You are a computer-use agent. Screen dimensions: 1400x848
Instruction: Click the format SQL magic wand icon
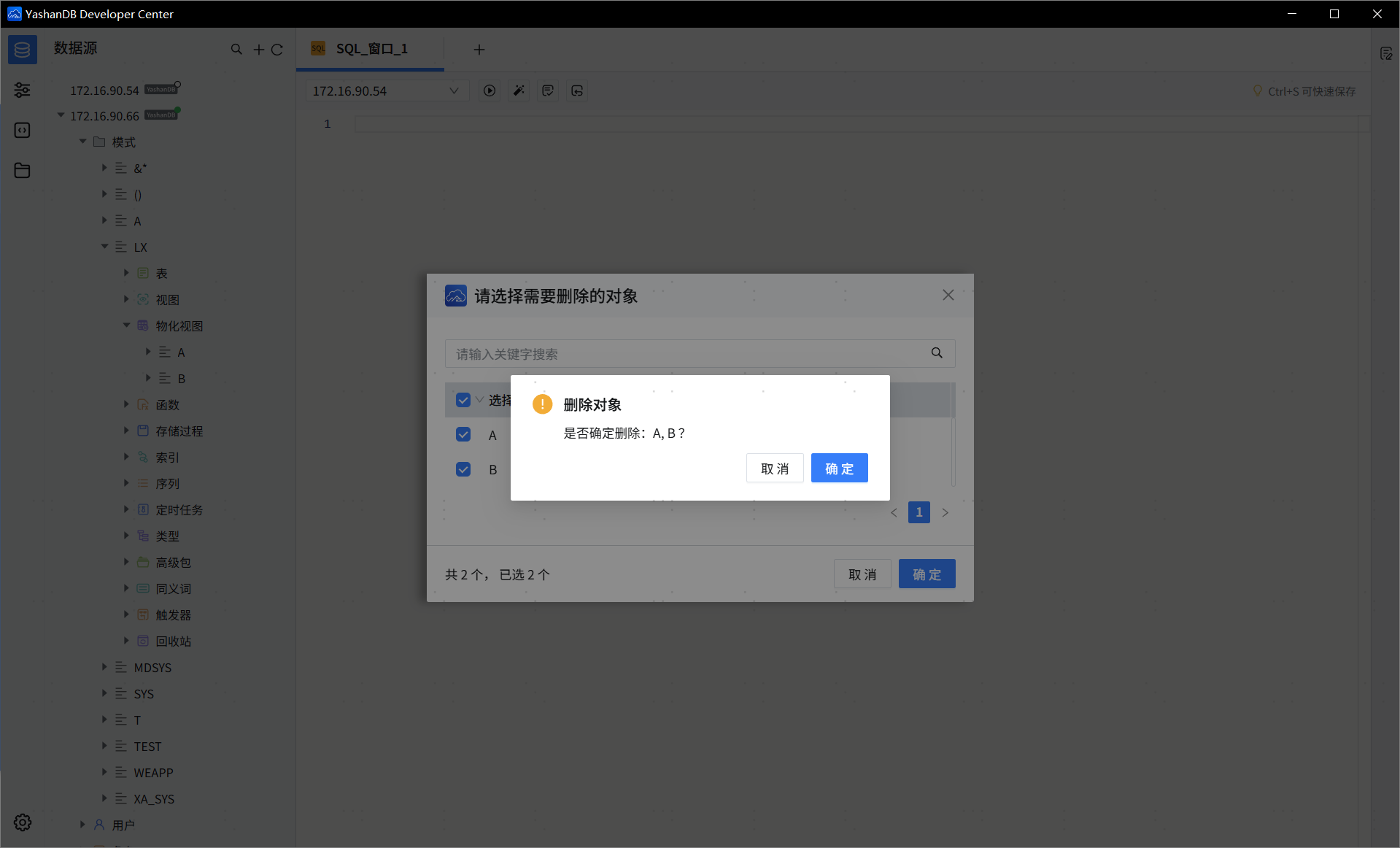click(x=519, y=90)
